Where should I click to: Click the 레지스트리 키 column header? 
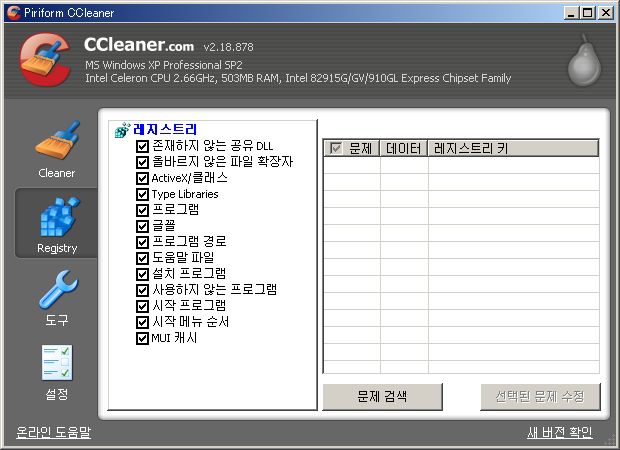click(513, 148)
